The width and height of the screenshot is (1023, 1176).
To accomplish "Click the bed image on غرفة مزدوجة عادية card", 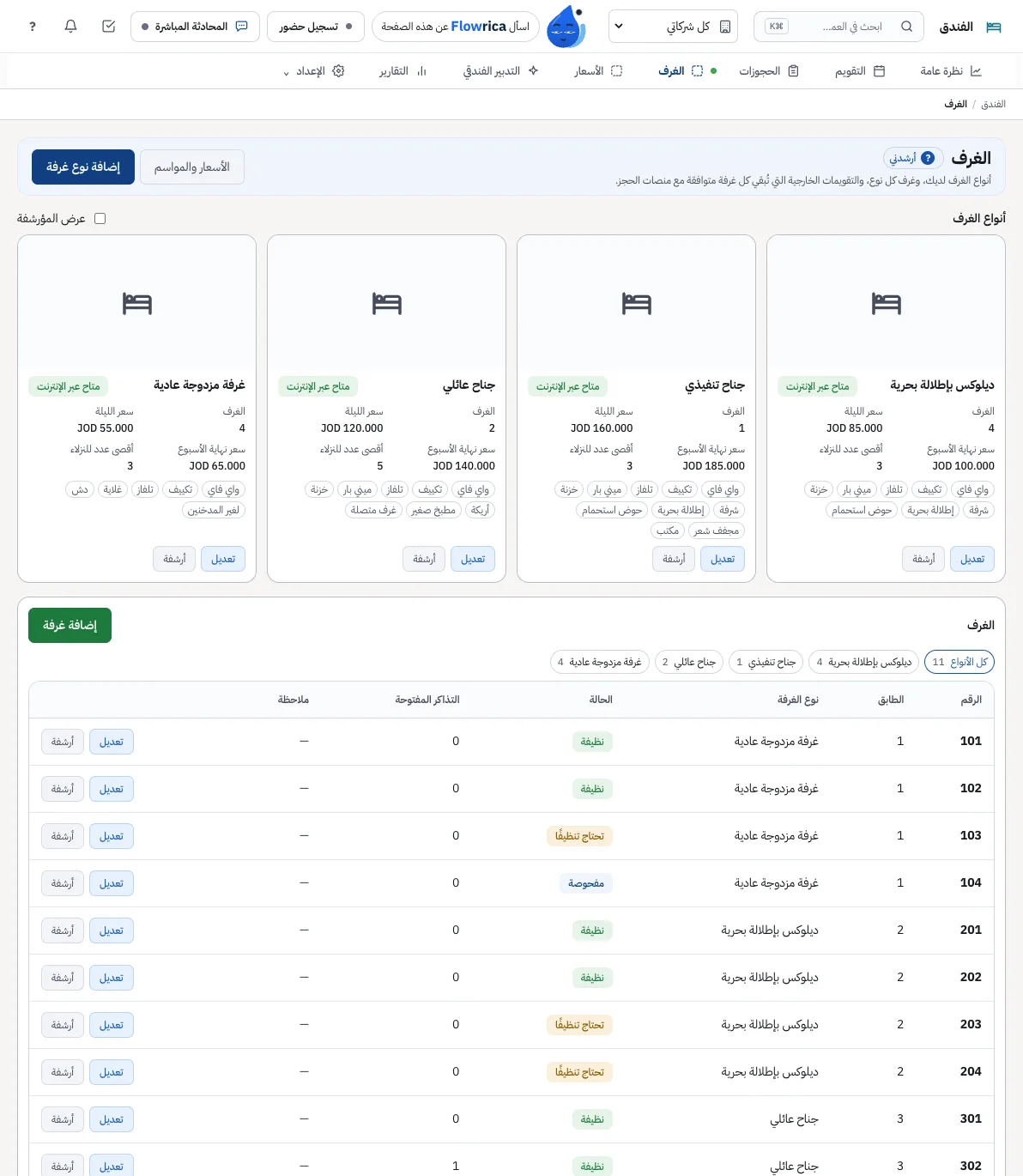I will [x=136, y=304].
